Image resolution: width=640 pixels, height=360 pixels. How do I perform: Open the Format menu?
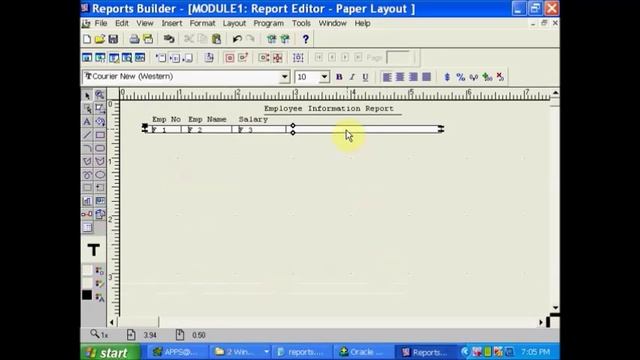point(202,23)
